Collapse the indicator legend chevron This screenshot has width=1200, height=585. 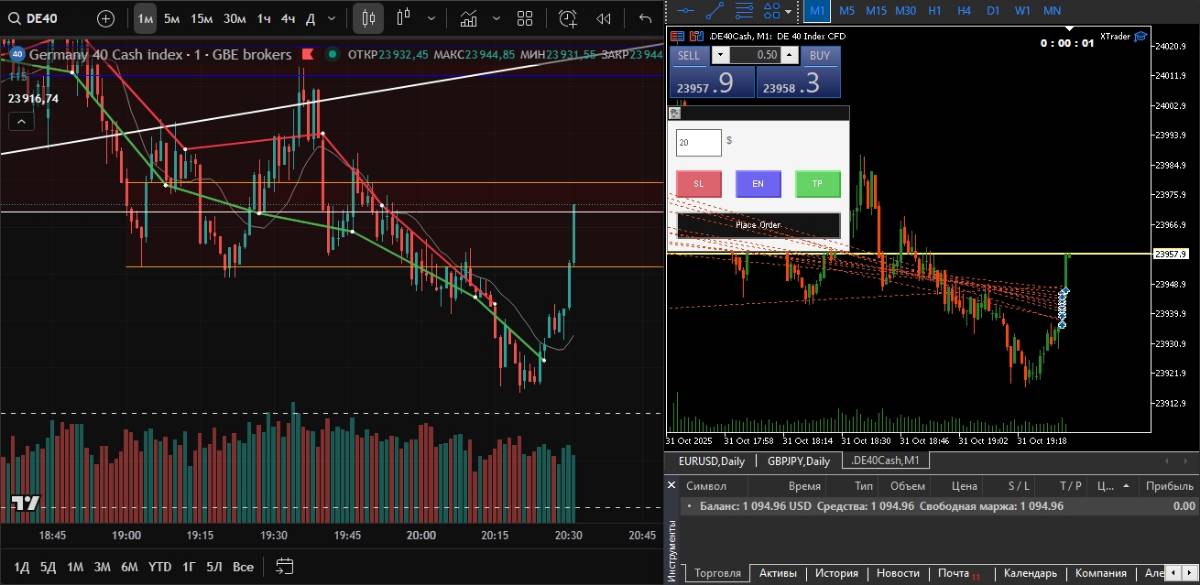click(x=20, y=121)
